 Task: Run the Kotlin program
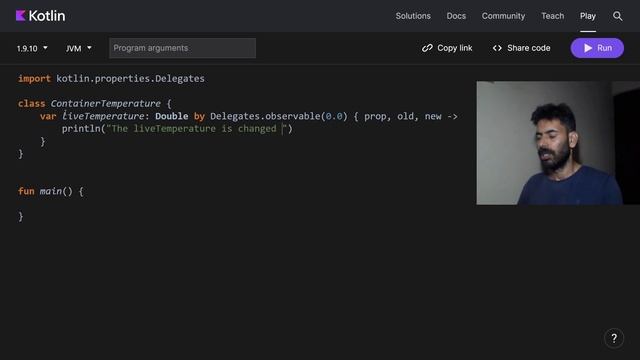tap(597, 48)
